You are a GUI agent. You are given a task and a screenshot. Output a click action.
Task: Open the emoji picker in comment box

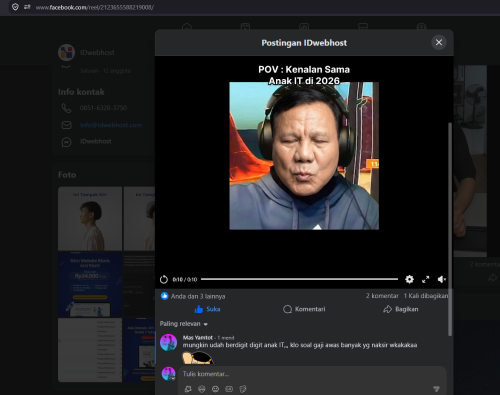click(215, 389)
